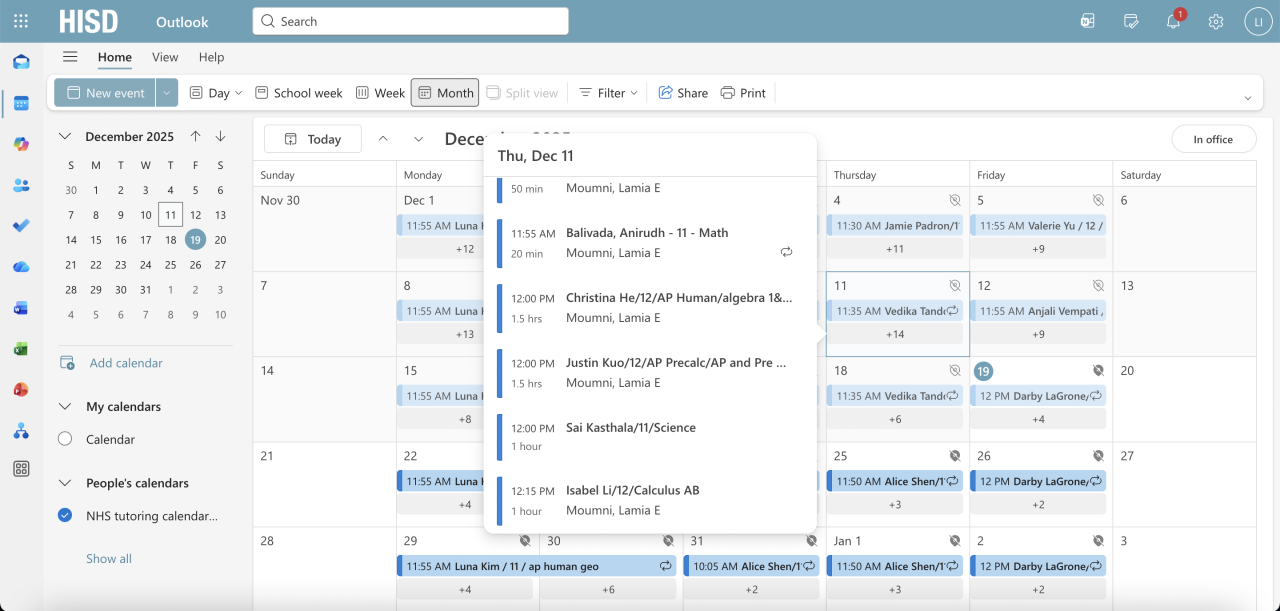The height and width of the screenshot is (611, 1280).
Task: Switch to Day view
Action: point(210,93)
